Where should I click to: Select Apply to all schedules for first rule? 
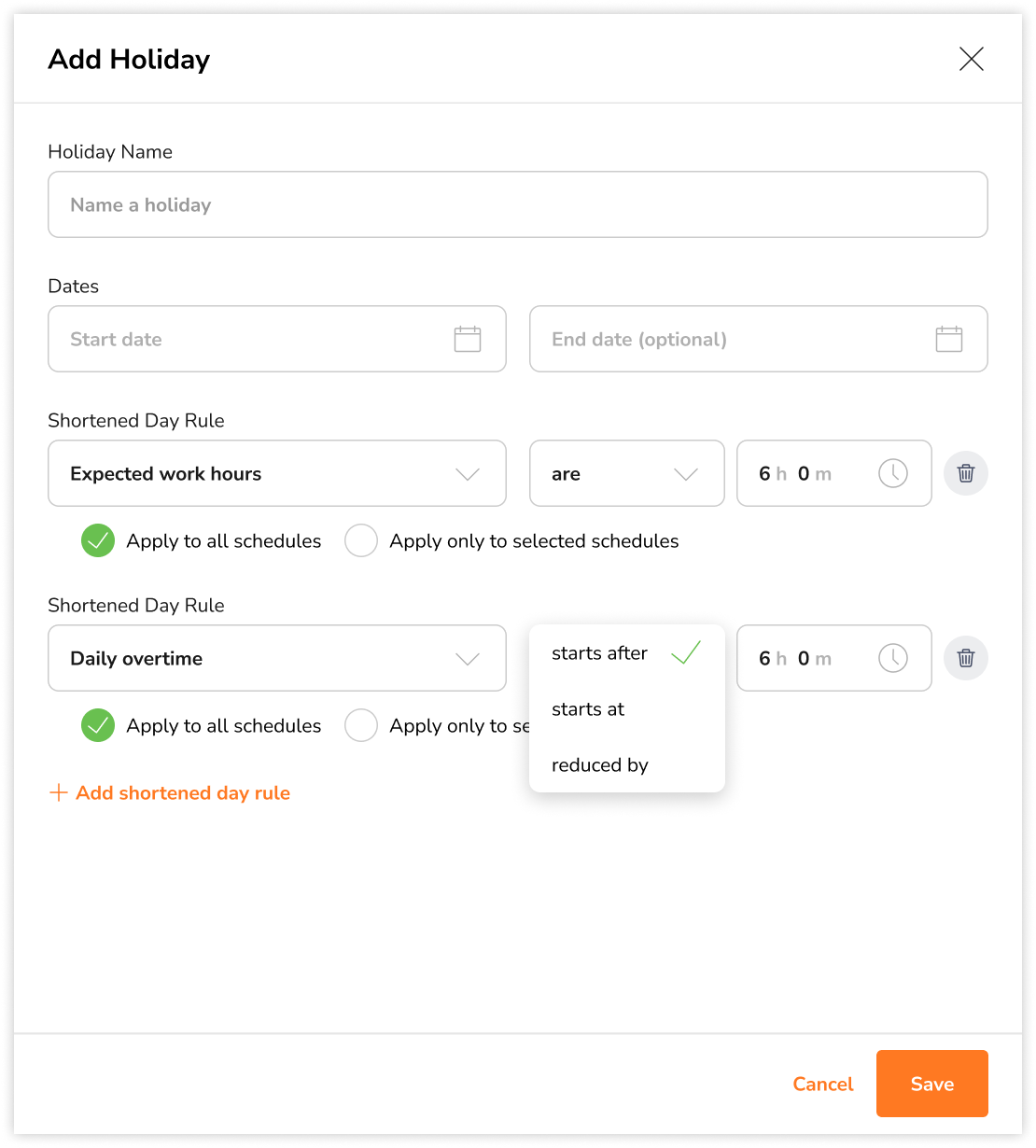(x=97, y=540)
